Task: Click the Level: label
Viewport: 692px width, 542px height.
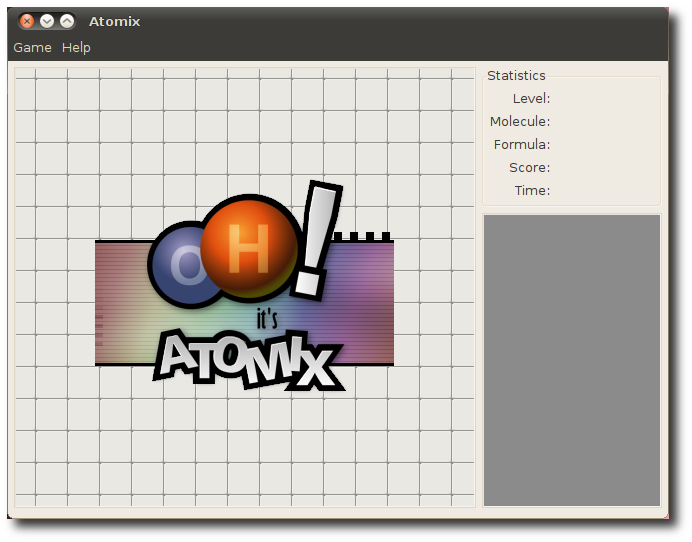Action: click(x=531, y=98)
